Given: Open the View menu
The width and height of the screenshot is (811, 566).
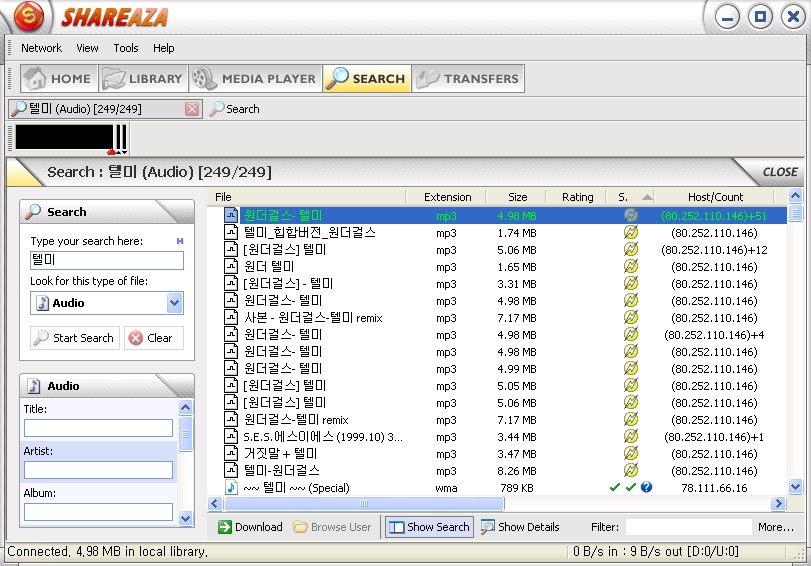Looking at the screenshot, I should point(87,48).
